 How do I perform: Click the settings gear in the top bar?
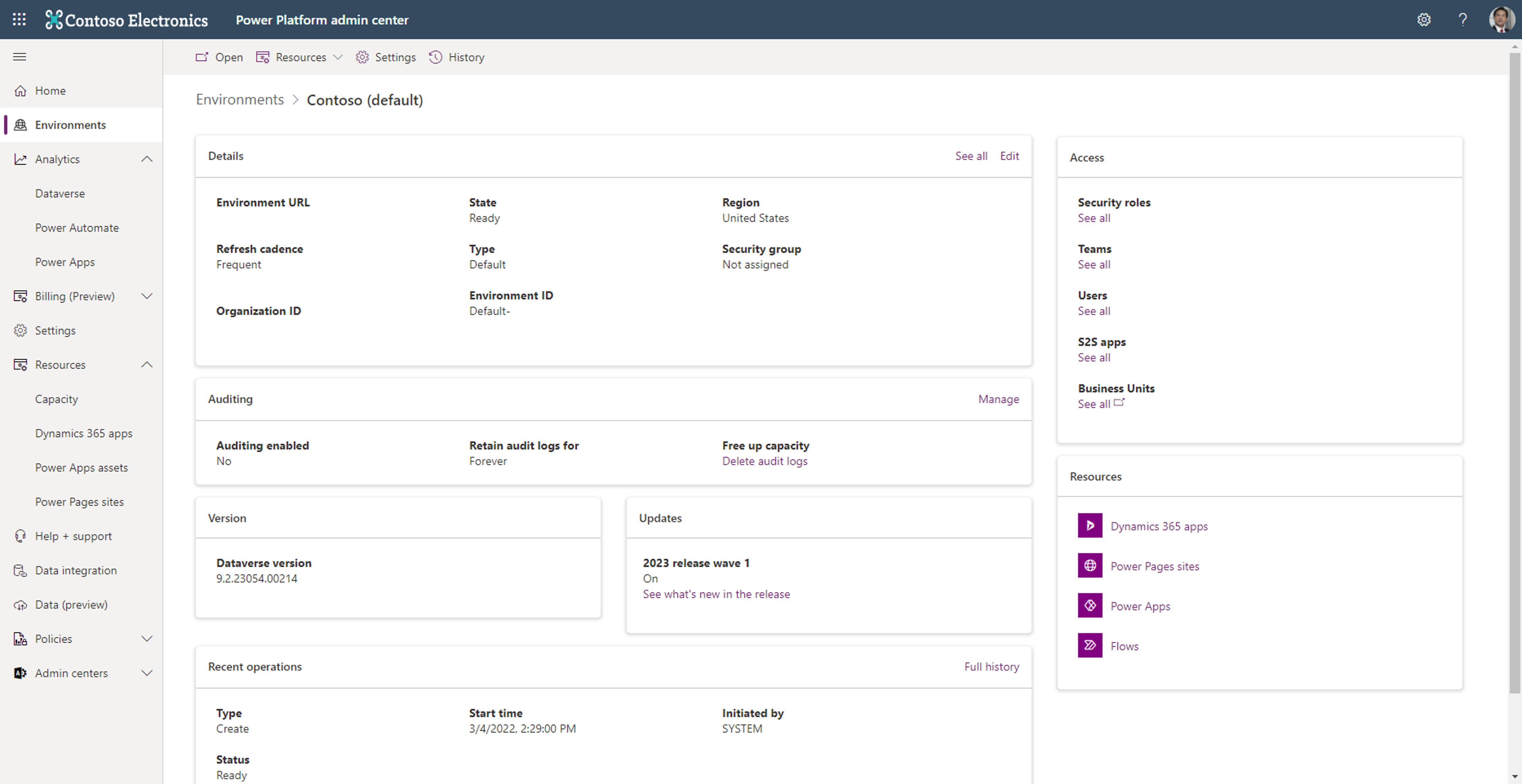pos(1424,19)
